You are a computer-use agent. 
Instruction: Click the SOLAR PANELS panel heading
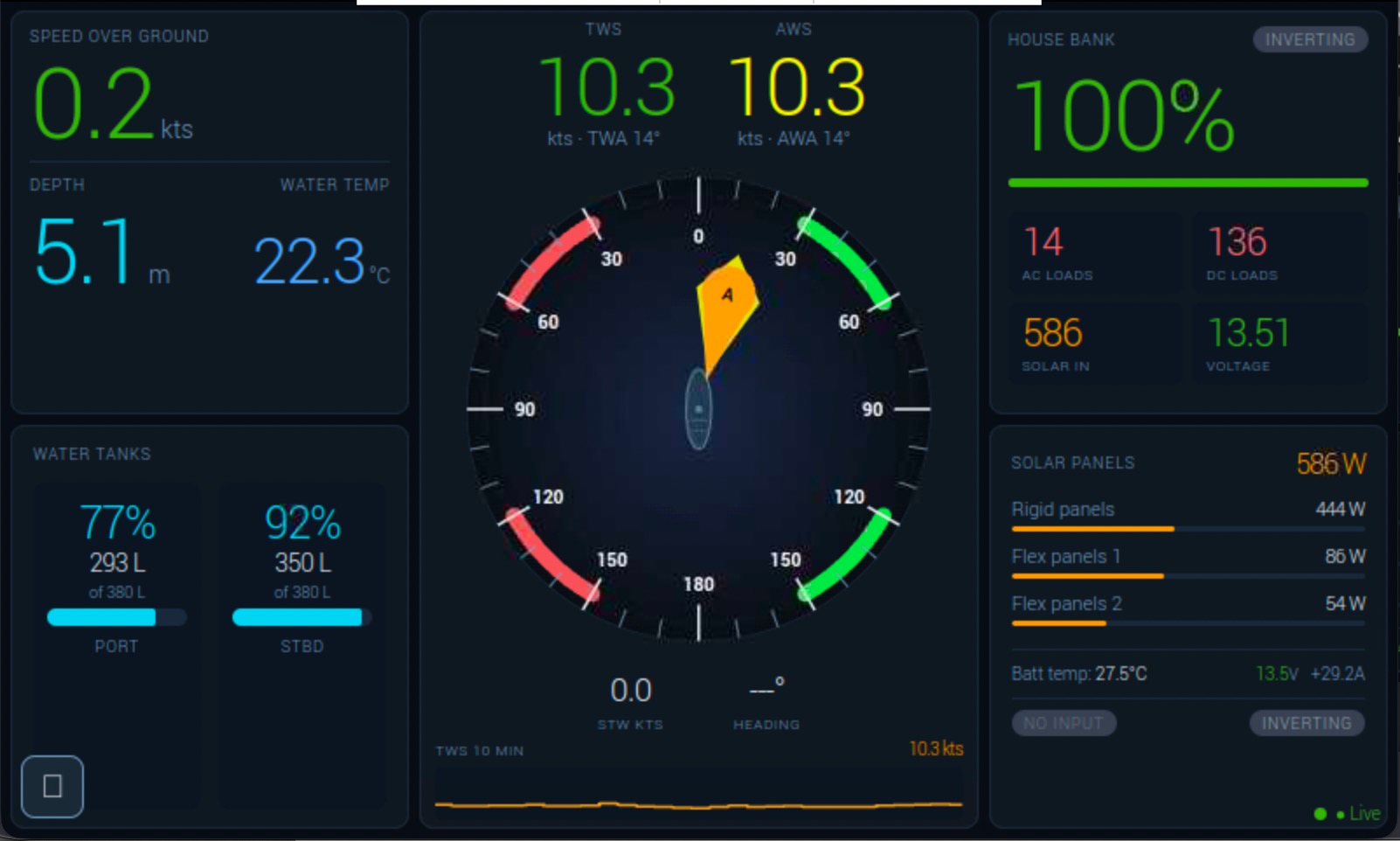(1072, 462)
